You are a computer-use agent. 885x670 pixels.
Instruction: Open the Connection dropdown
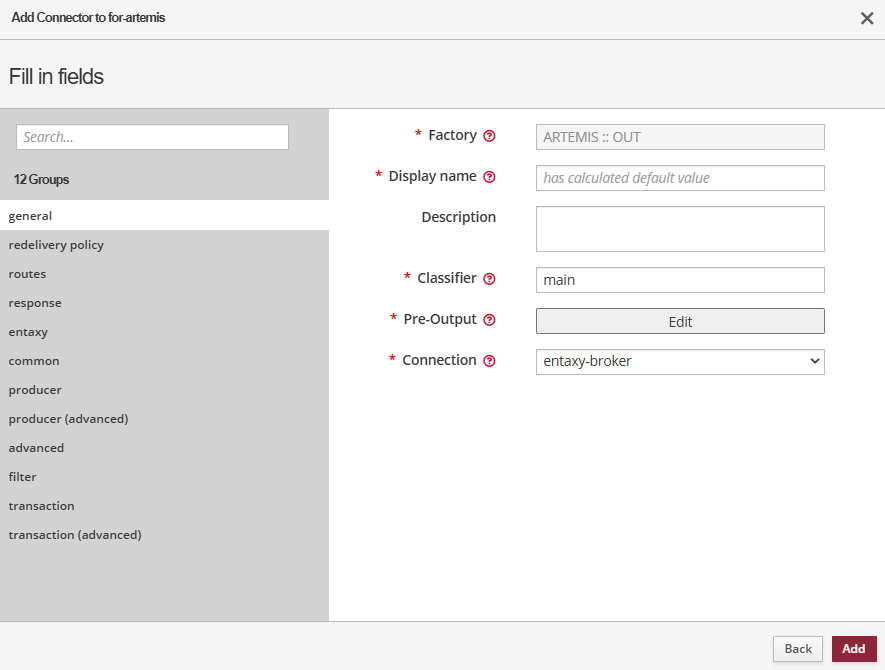[680, 361]
